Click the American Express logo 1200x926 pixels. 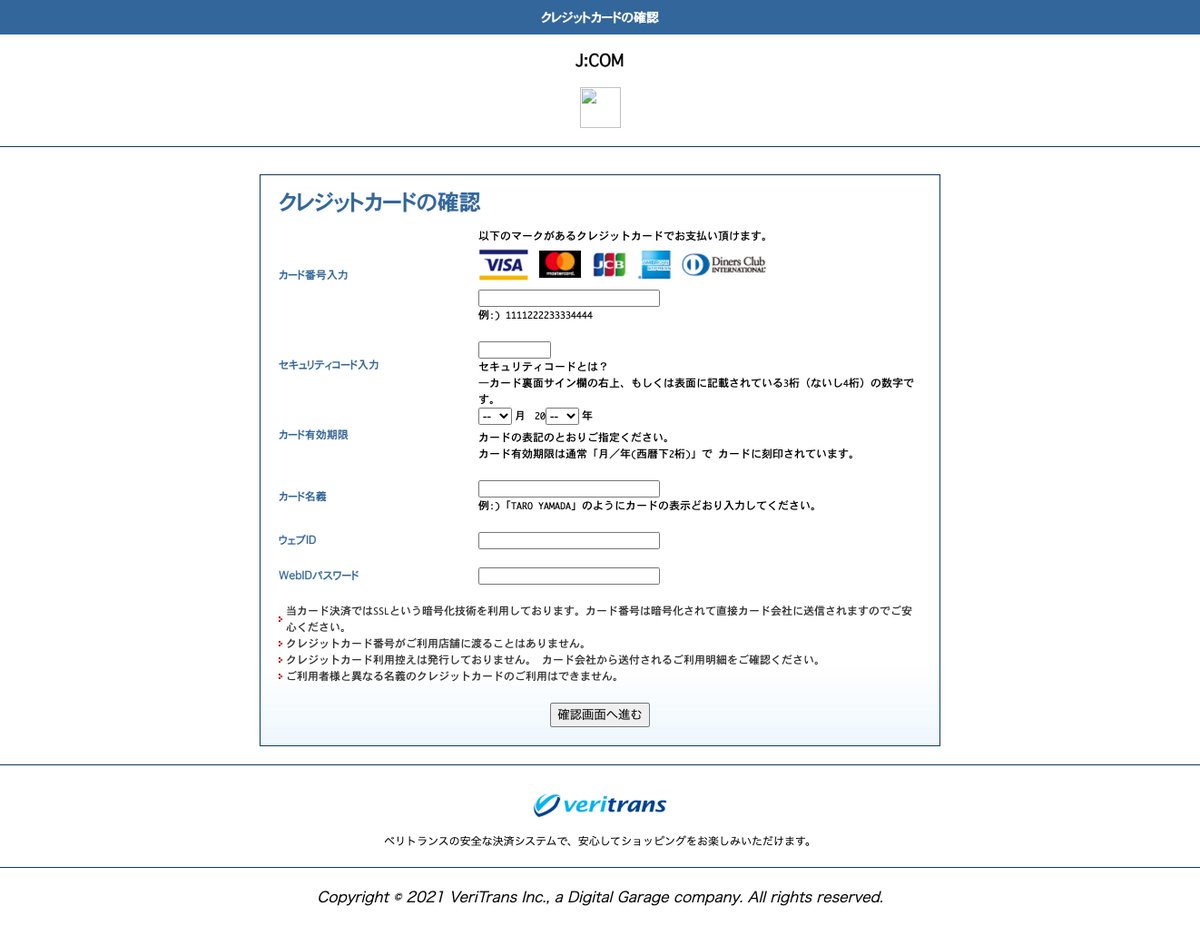(x=656, y=264)
